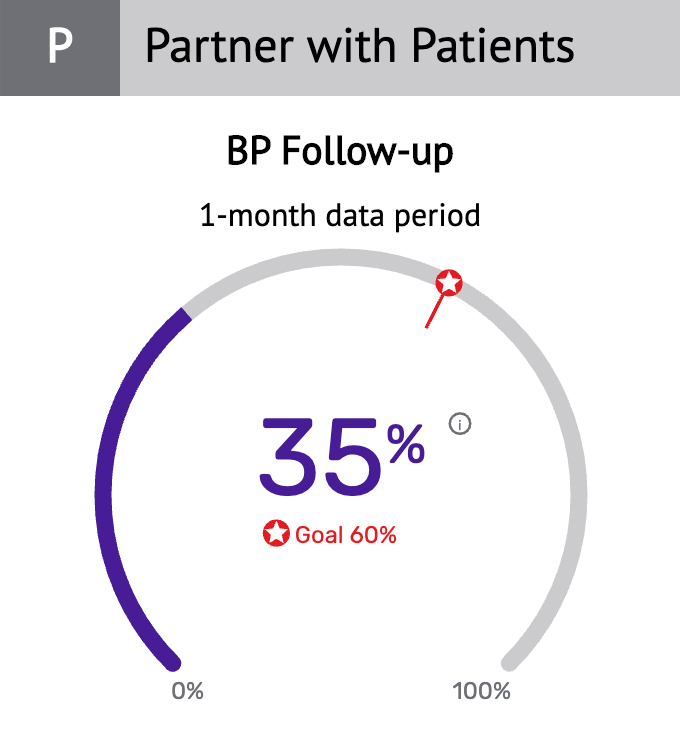680x756 pixels.
Task: Click the large 35 percentage value
Action: (321, 457)
